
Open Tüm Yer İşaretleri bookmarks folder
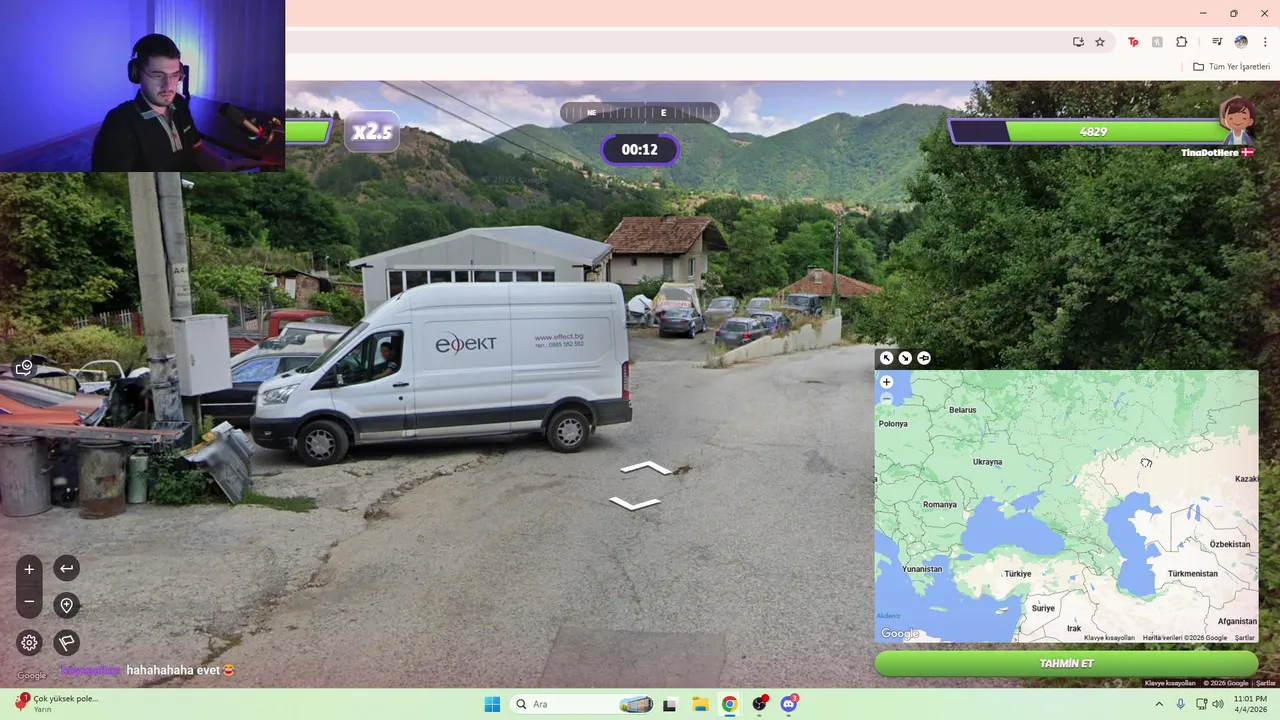[x=1231, y=67]
